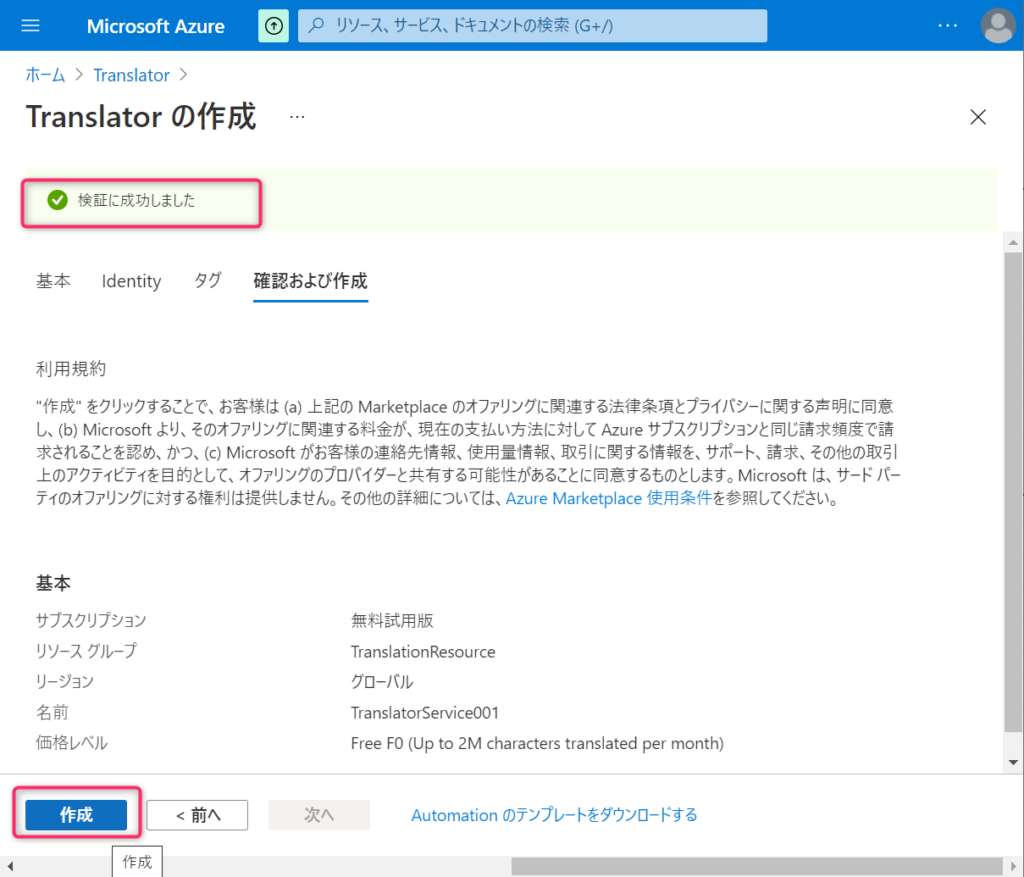Click the 価格レベル label
The width and height of the screenshot is (1024, 877).
point(72,743)
